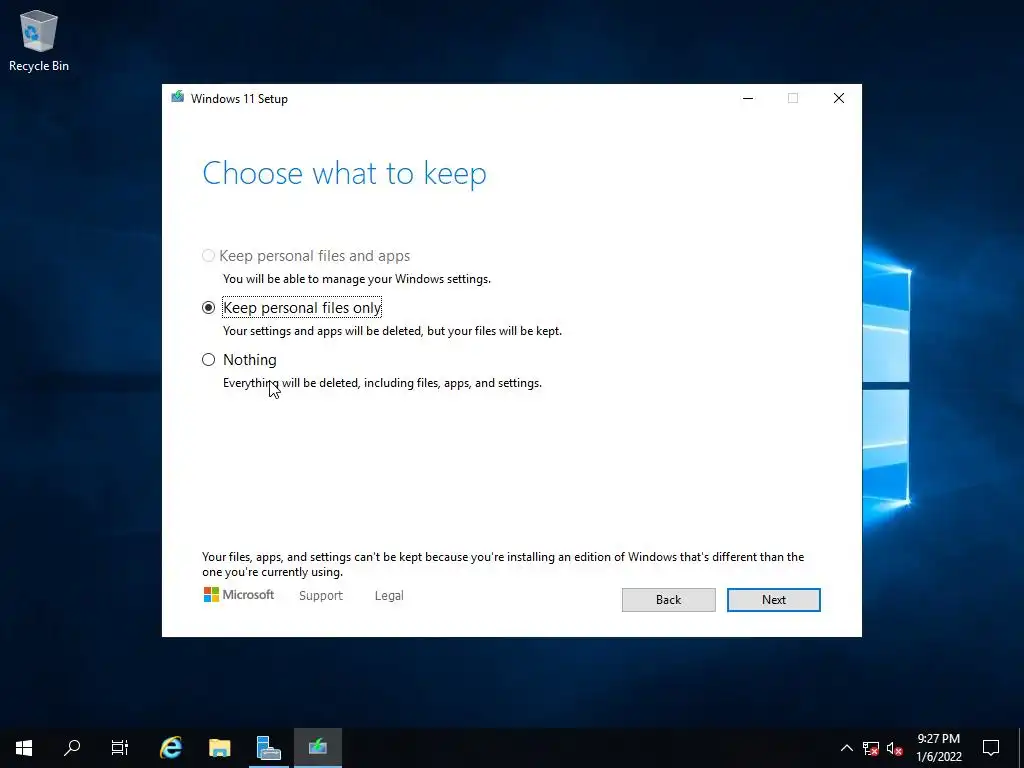Open the Support link
The height and width of the screenshot is (768, 1024).
pos(321,596)
